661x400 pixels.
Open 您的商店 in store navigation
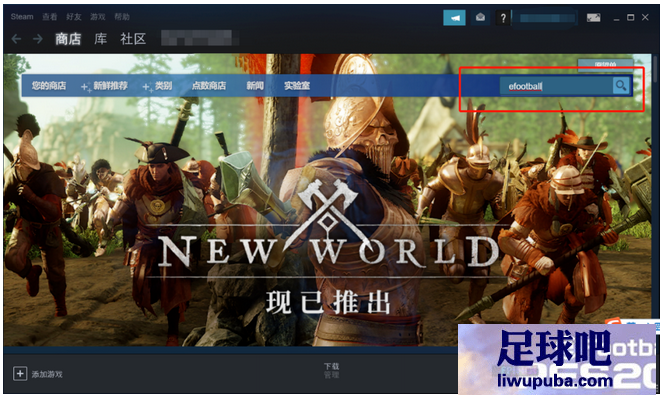(49, 86)
